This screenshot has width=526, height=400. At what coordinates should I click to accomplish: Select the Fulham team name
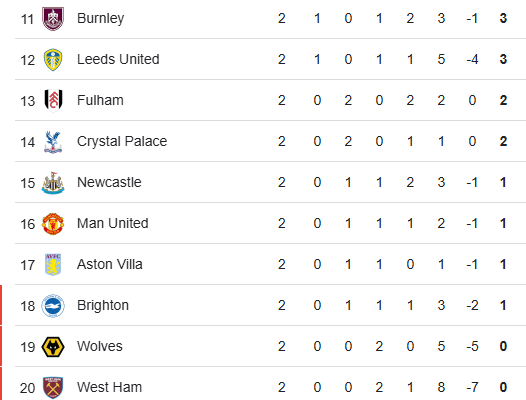click(100, 100)
